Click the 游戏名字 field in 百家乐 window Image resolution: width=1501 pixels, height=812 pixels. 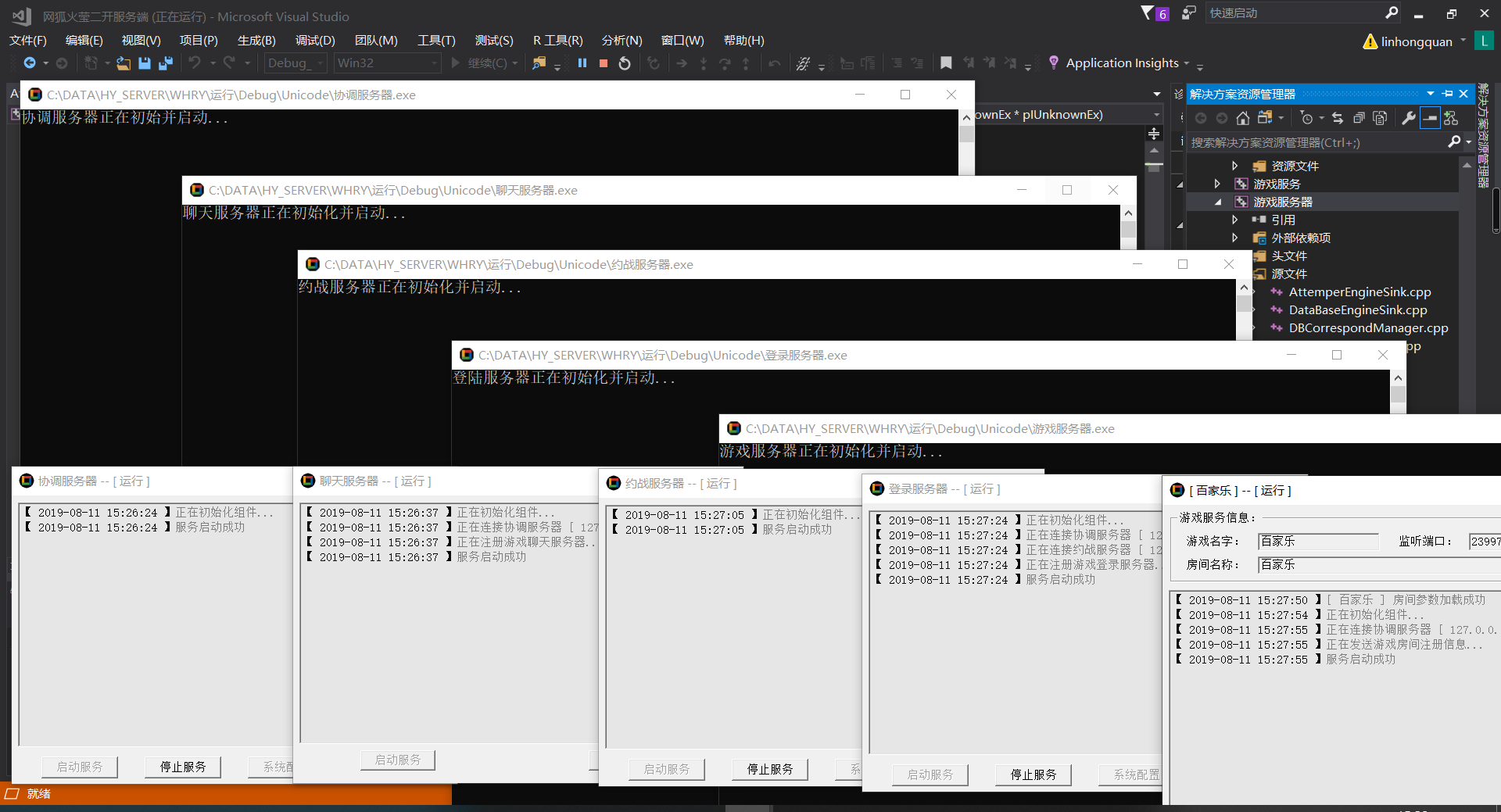click(1318, 542)
